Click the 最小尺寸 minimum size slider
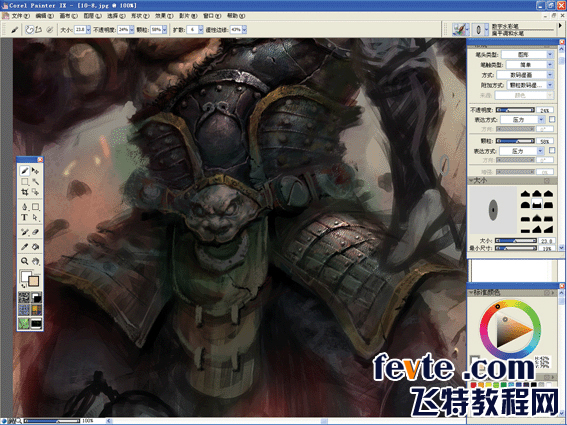This screenshot has height=425, width=567. pyautogui.click(x=515, y=248)
